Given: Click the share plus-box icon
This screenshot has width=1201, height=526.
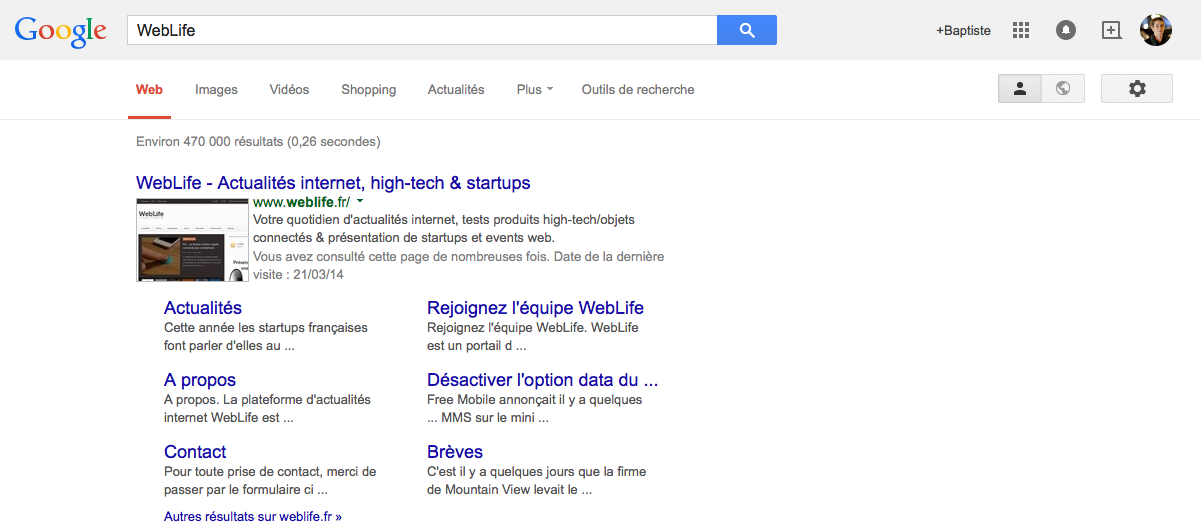Looking at the screenshot, I should pyautogui.click(x=1111, y=30).
